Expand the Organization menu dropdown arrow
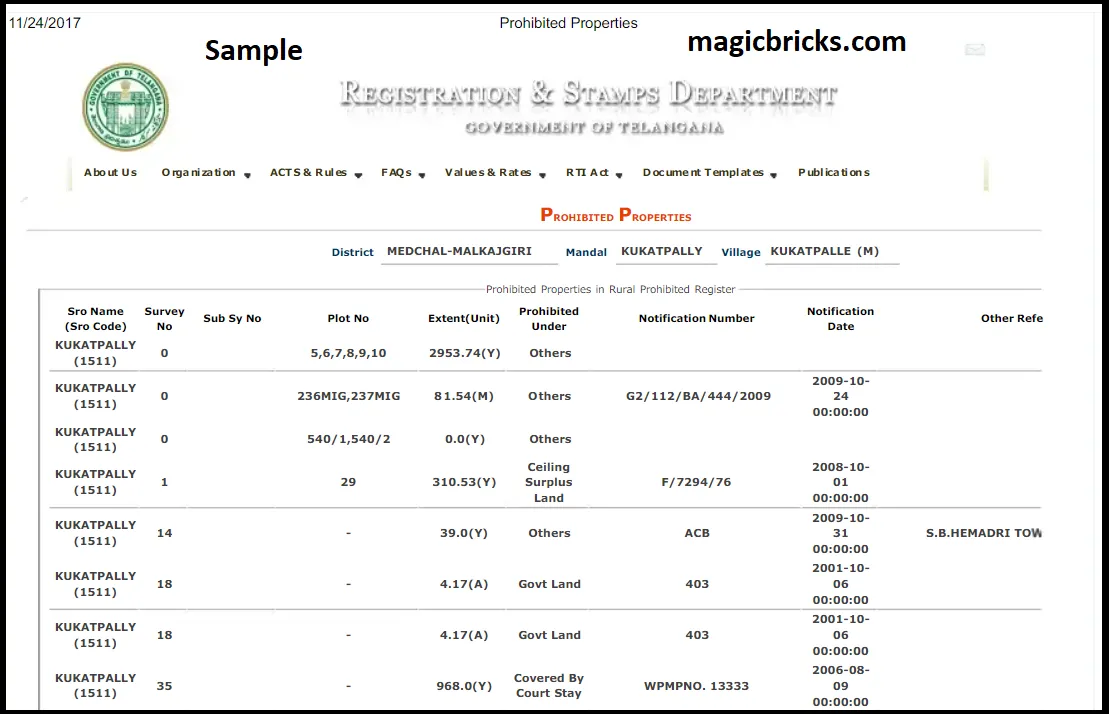 click(246, 175)
